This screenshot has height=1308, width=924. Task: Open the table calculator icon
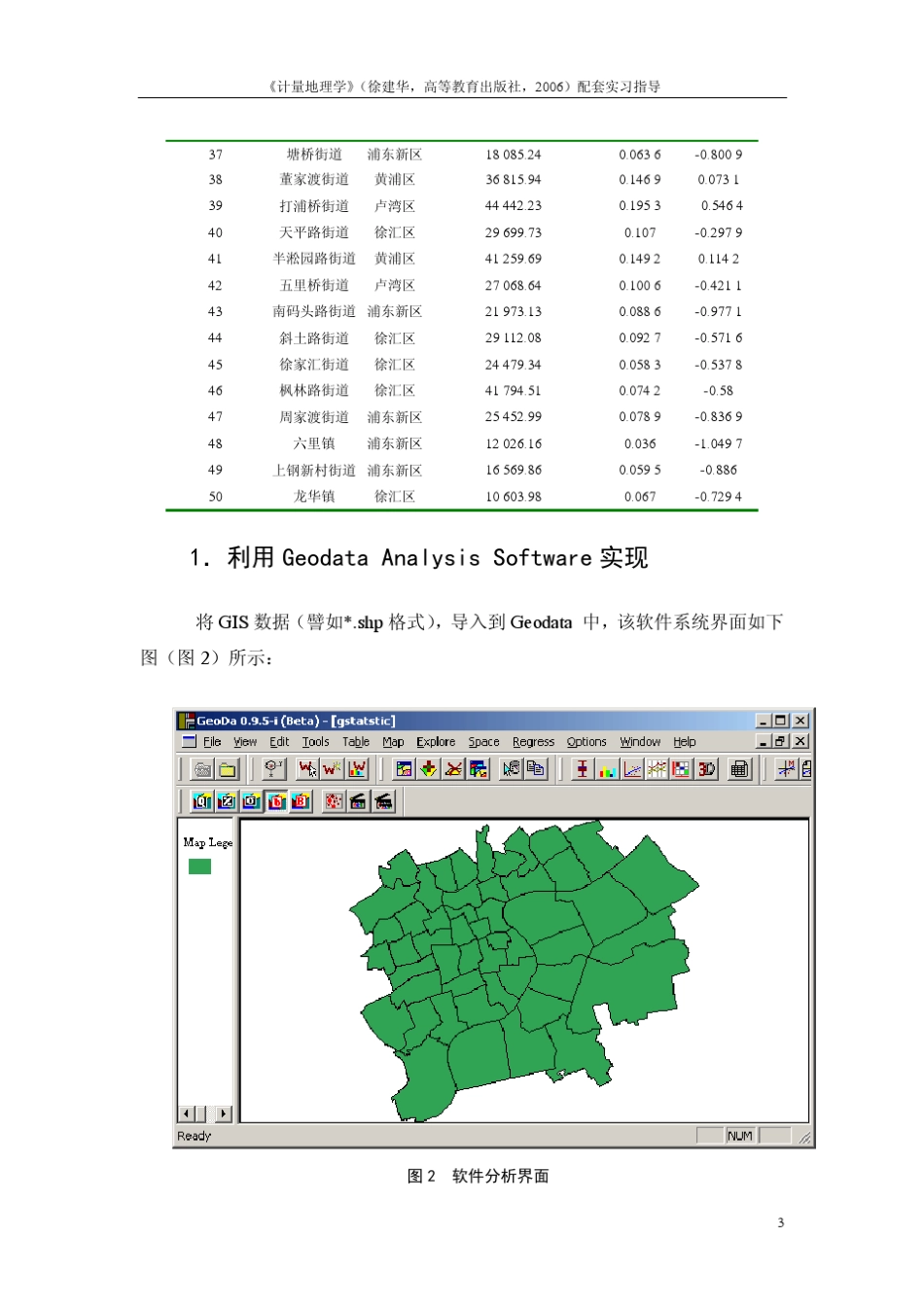pyautogui.click(x=740, y=769)
